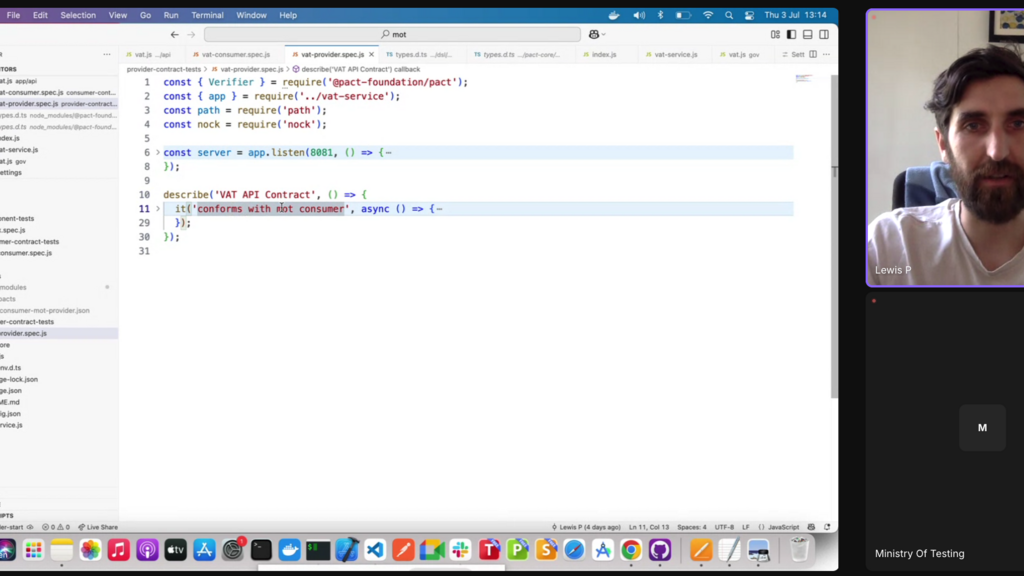This screenshot has height=576, width=1024.
Task: Expand the folded code at line 11
Action: (x=157, y=209)
